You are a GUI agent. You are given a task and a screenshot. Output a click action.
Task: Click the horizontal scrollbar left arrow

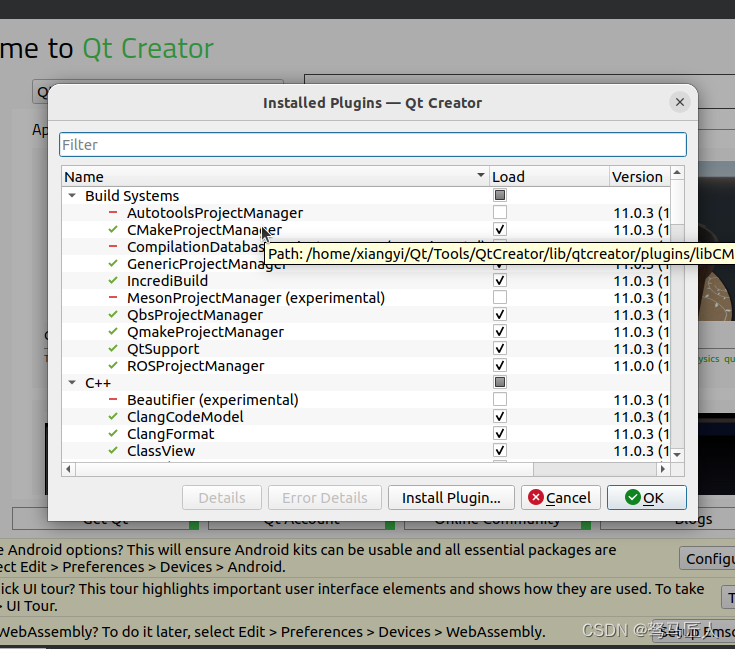pos(68,469)
